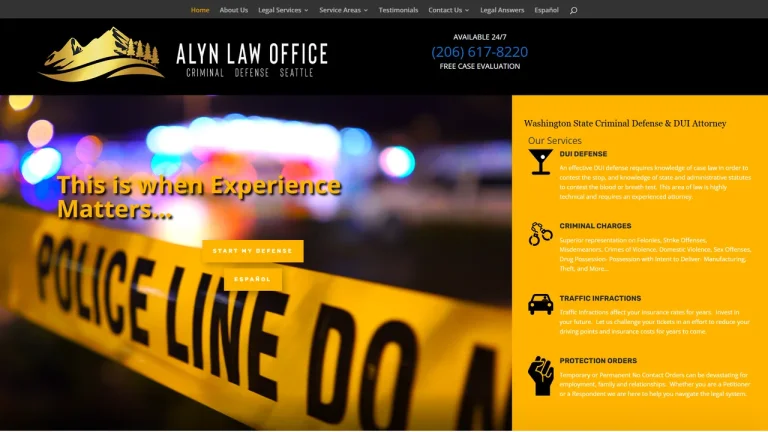
Task: Go to the Home menu item
Action: point(200,10)
